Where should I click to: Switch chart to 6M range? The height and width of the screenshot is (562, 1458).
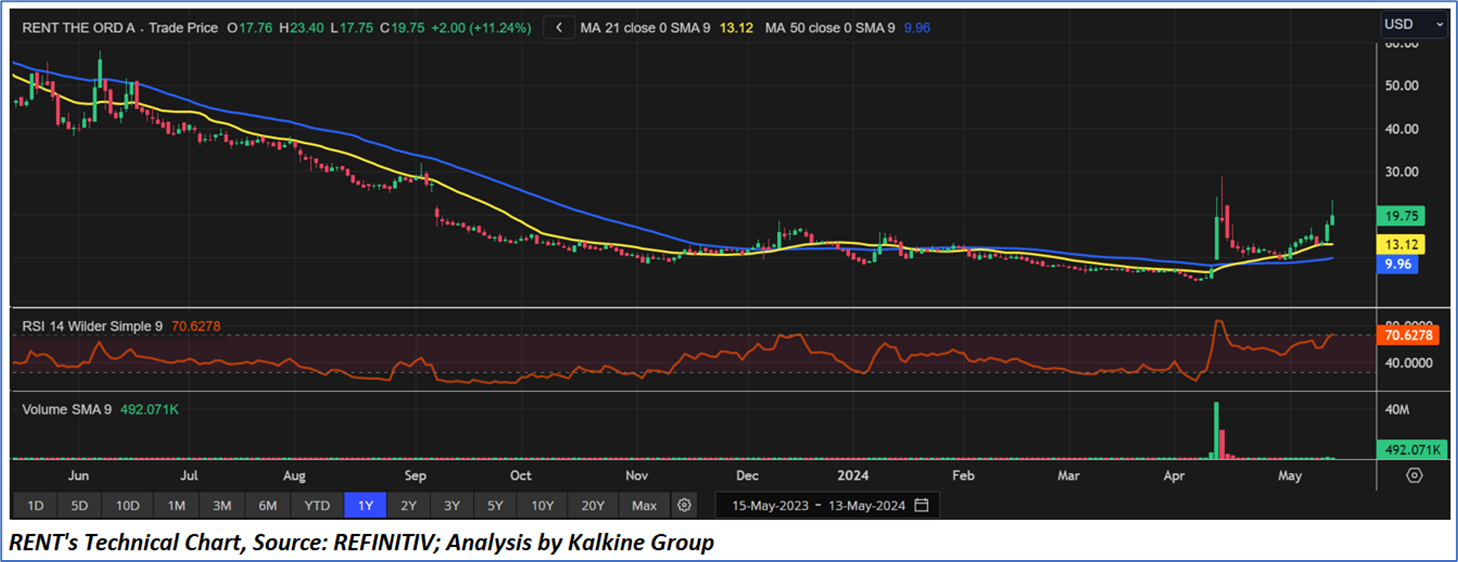click(267, 505)
